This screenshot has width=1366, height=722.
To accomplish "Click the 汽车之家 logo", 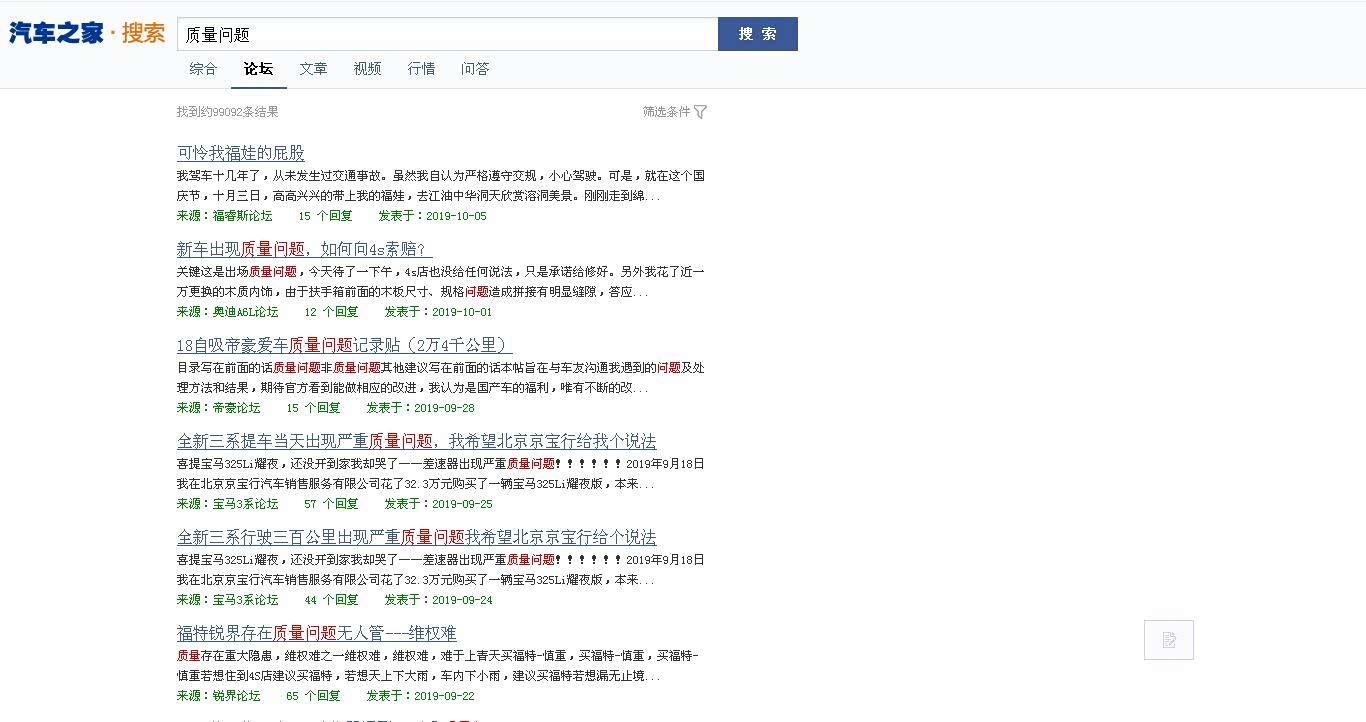I will click(57, 33).
